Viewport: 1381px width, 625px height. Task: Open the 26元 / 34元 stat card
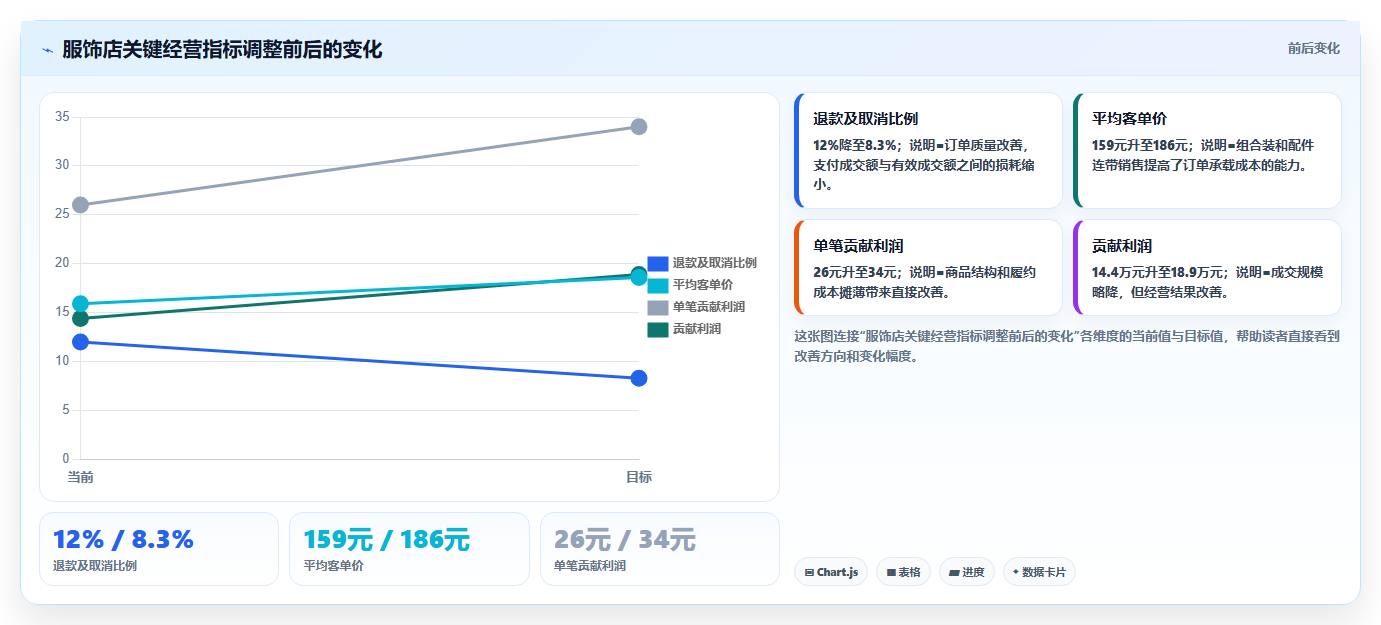point(660,549)
